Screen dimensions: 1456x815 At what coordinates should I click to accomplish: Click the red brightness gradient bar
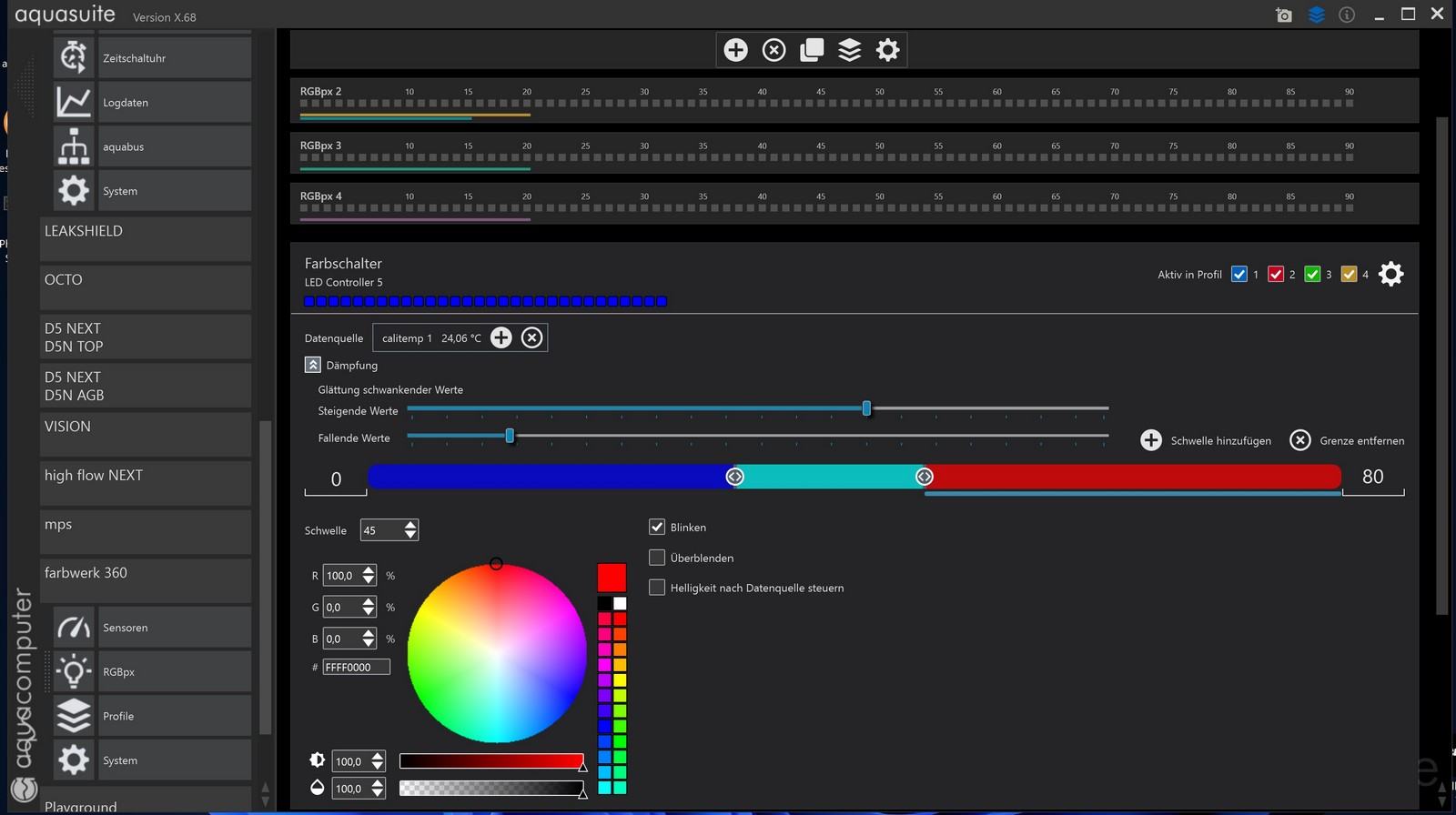tap(491, 760)
